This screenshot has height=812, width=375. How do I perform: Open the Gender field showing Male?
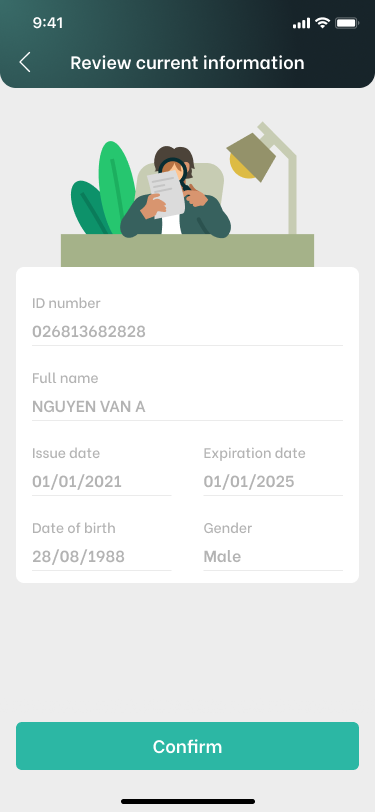[x=273, y=557]
